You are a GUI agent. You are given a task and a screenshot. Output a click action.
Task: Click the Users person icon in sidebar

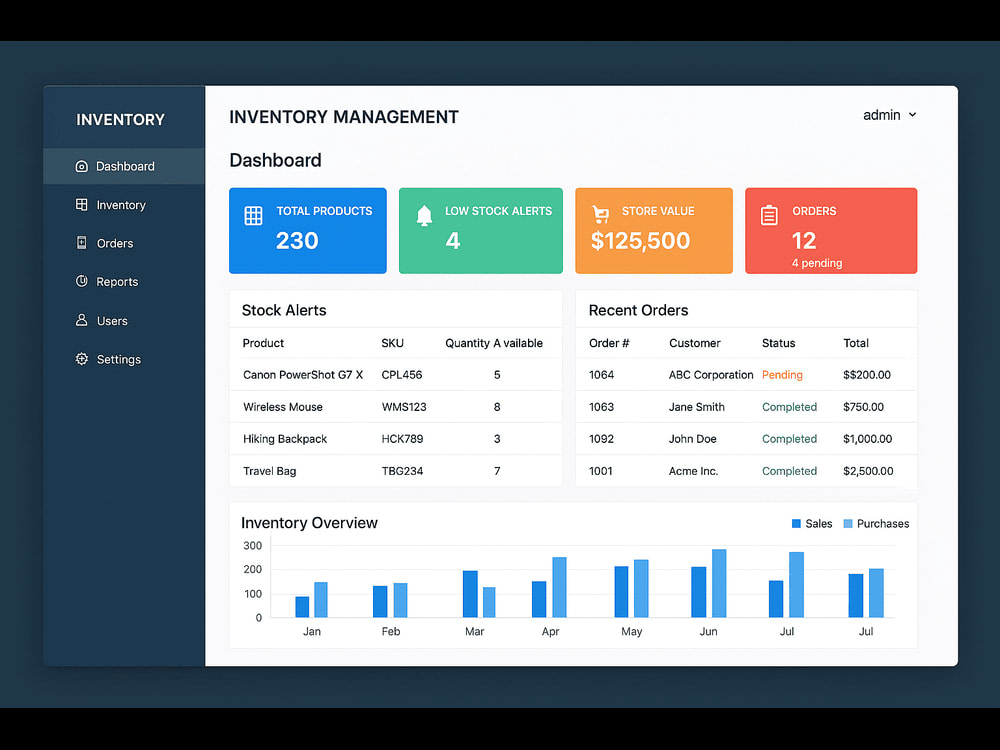pos(82,320)
